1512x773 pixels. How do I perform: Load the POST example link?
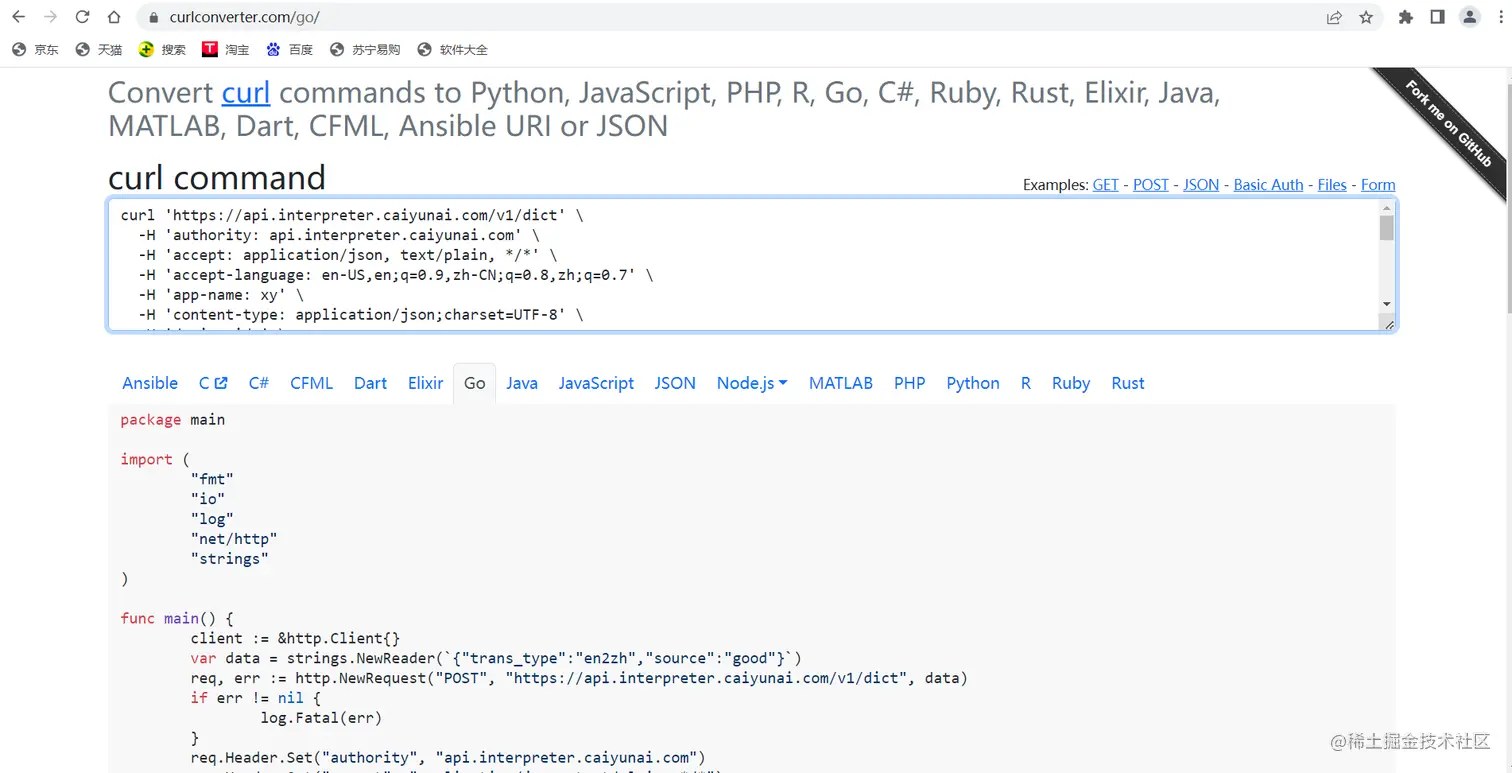[1150, 185]
